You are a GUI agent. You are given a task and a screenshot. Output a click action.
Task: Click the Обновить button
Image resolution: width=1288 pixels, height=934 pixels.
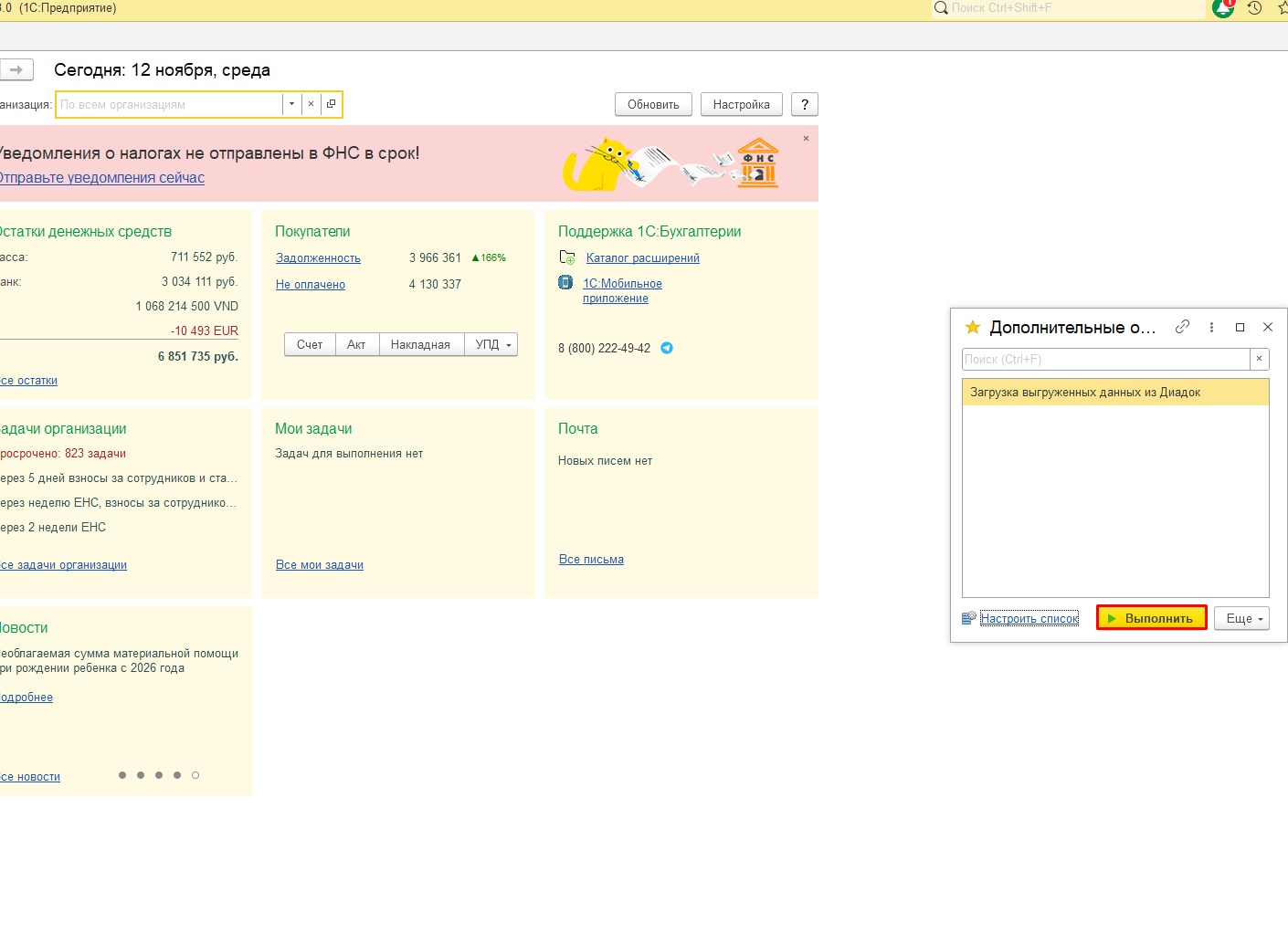pos(653,104)
